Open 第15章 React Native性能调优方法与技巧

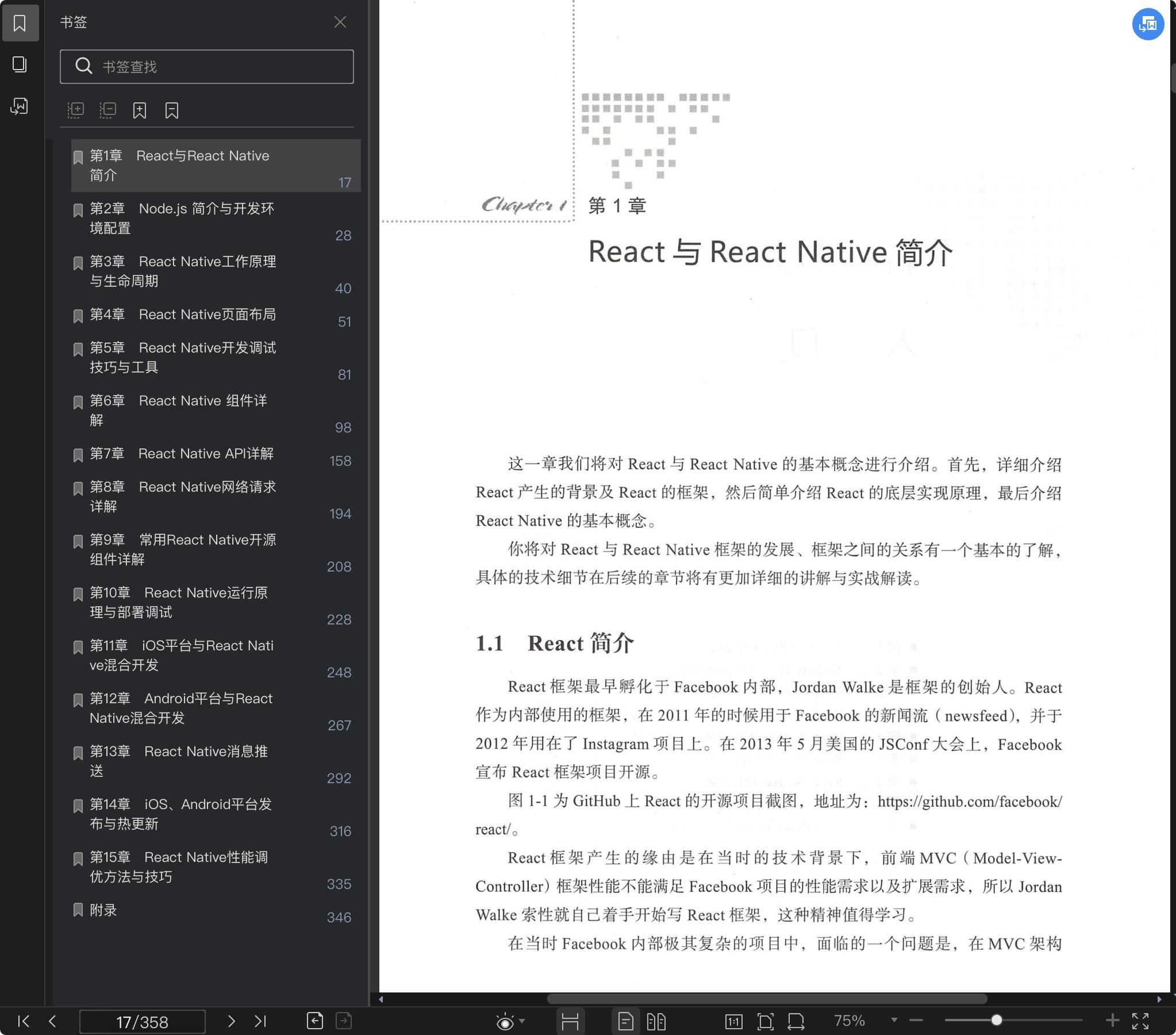pyautogui.click(x=216, y=868)
